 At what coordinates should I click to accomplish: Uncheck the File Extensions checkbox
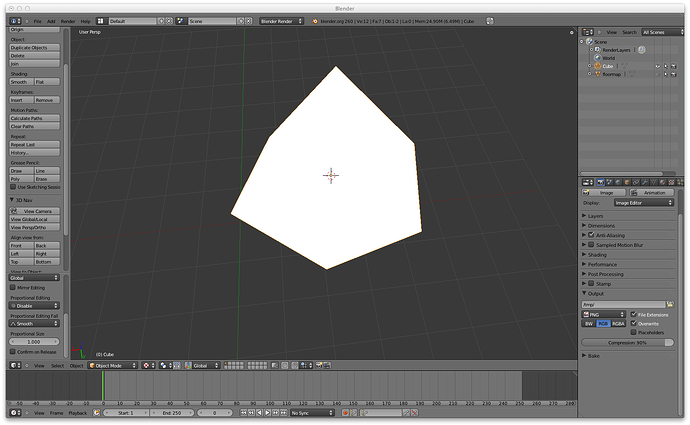point(634,315)
